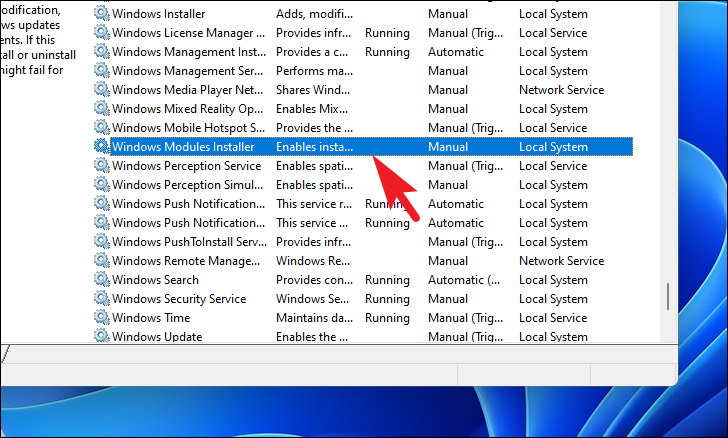Click the gear icon beside Windows Installer

coord(102,13)
